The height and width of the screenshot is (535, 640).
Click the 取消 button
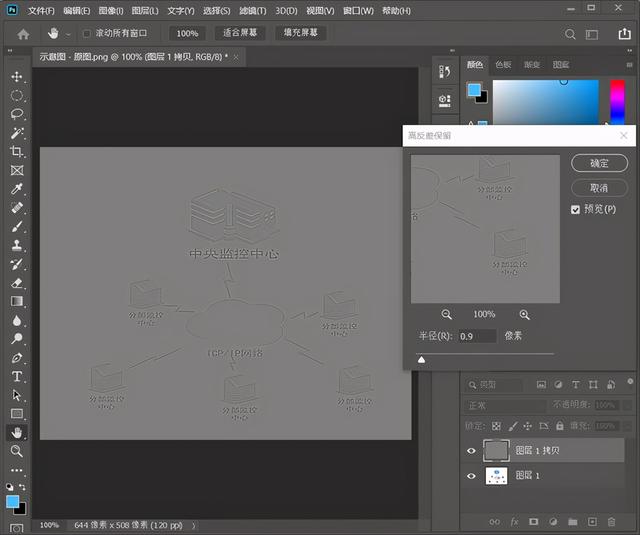tap(599, 188)
